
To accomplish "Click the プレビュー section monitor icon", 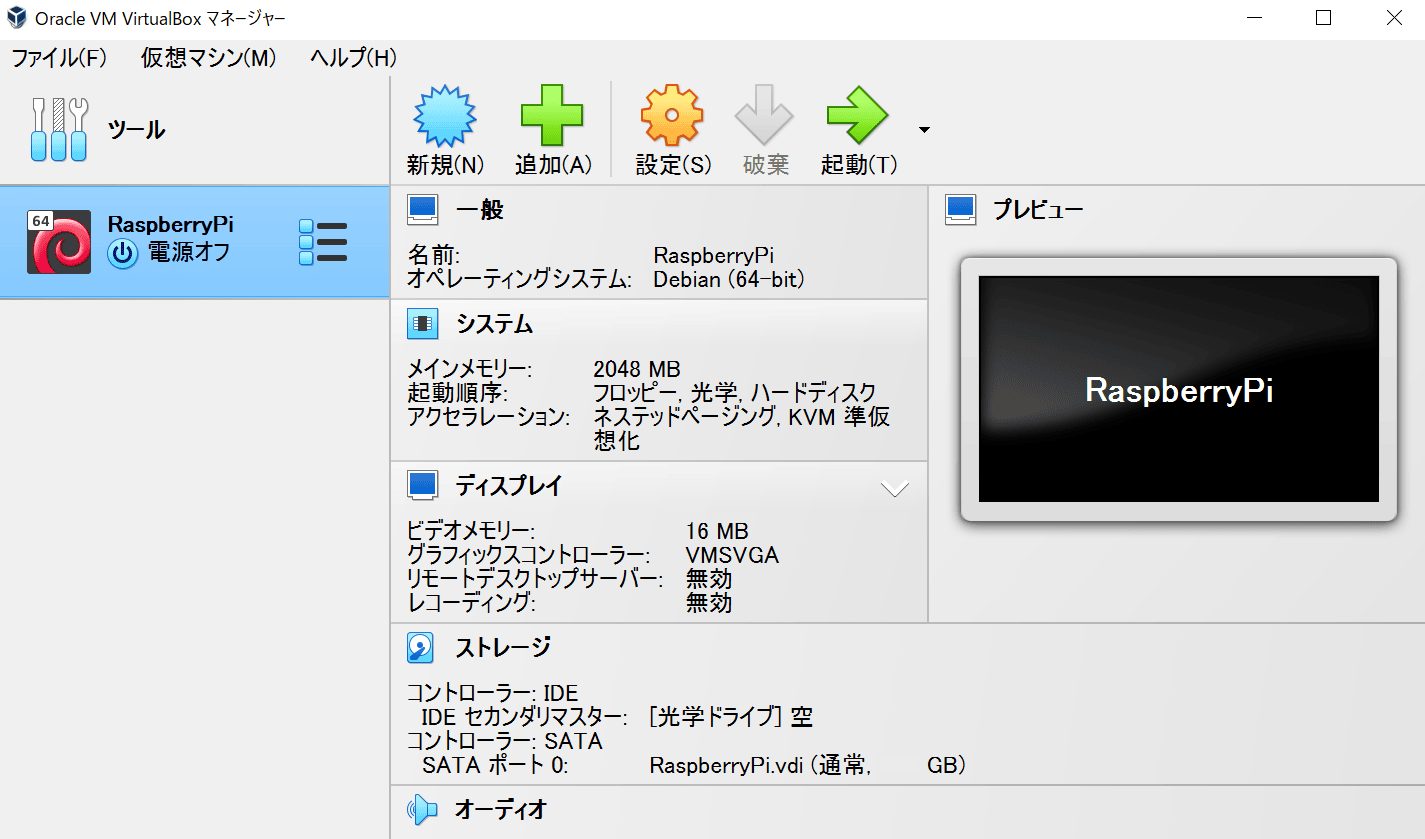I will 960,210.
